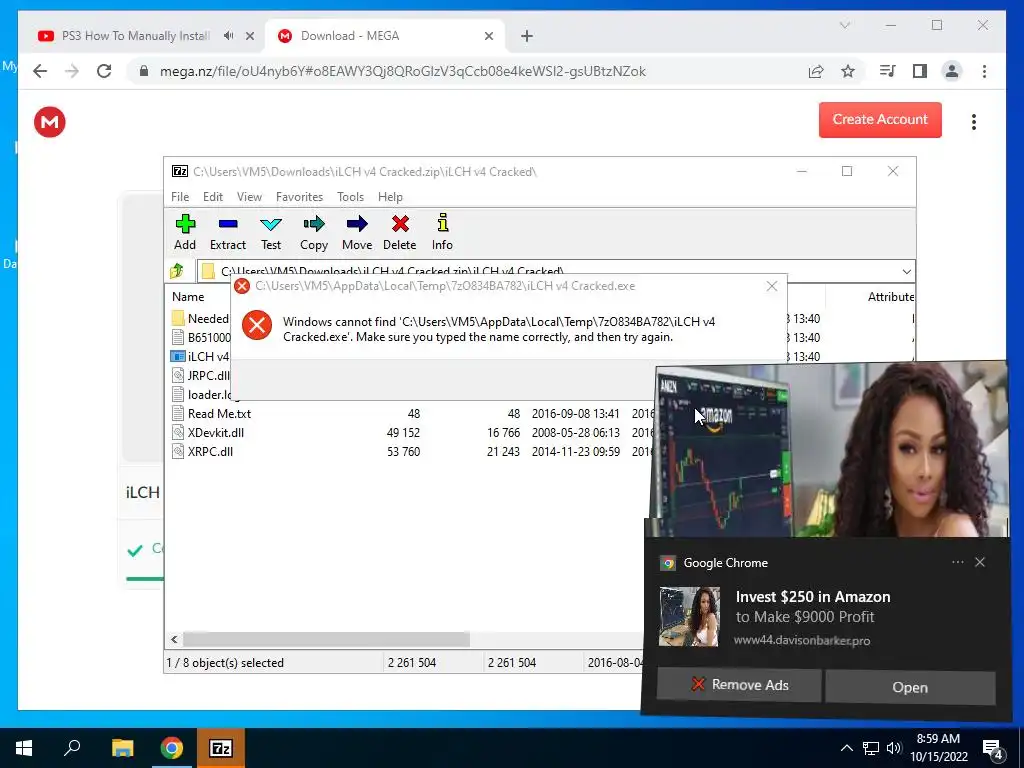Image resolution: width=1024 pixels, height=768 pixels.
Task: Click the MEGA logo icon
Action: pos(50,121)
